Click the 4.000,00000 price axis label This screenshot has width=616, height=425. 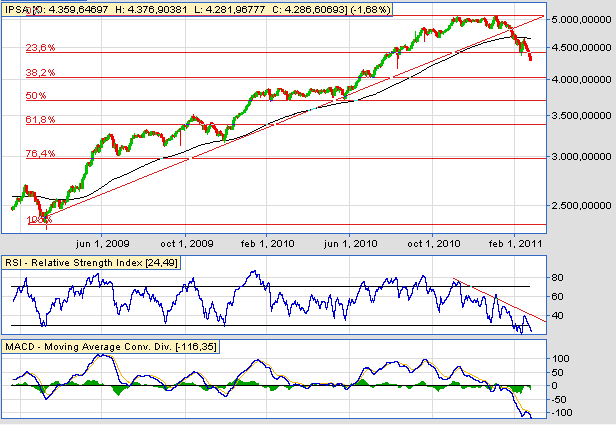click(581, 79)
